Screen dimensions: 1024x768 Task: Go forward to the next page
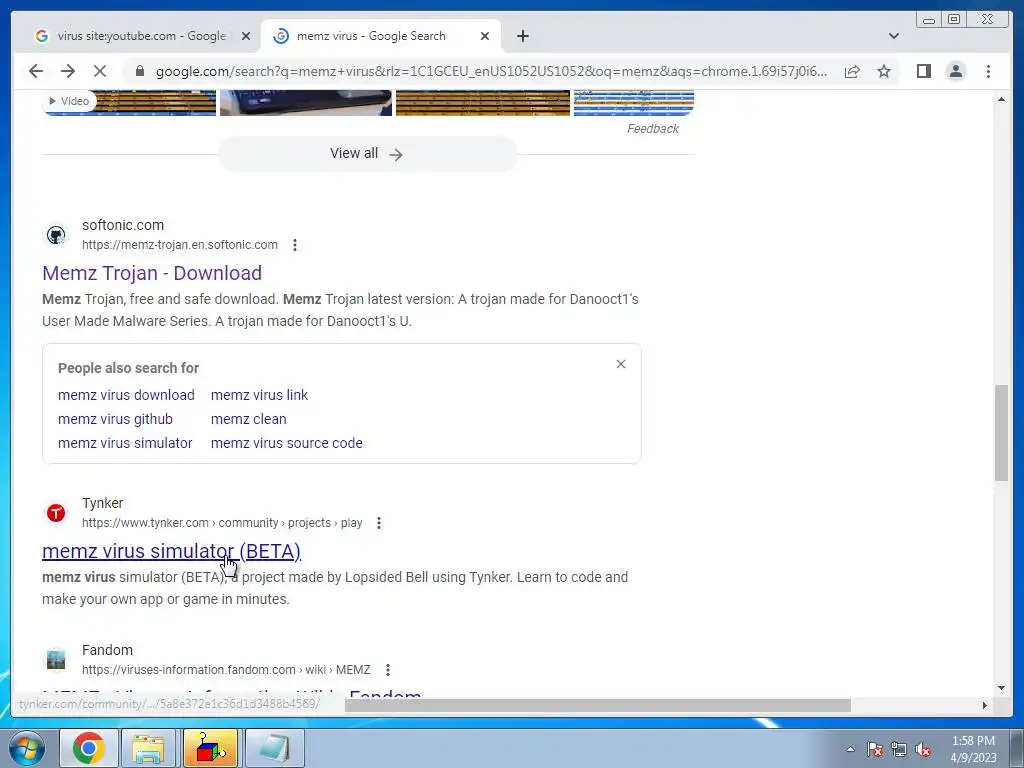[x=68, y=71]
